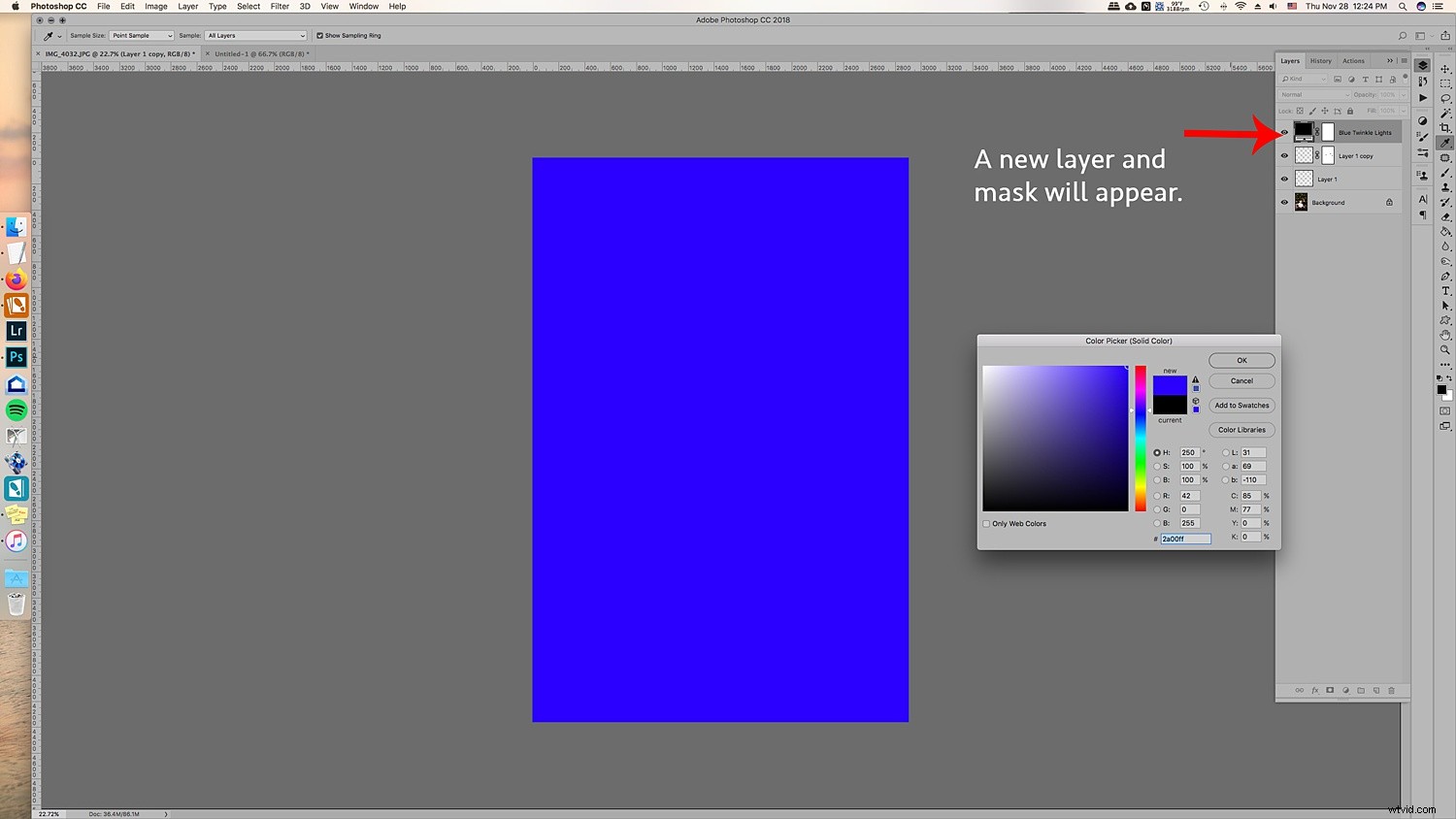Click the trash icon in Layers panel
1456x819 pixels.
click(x=1391, y=691)
